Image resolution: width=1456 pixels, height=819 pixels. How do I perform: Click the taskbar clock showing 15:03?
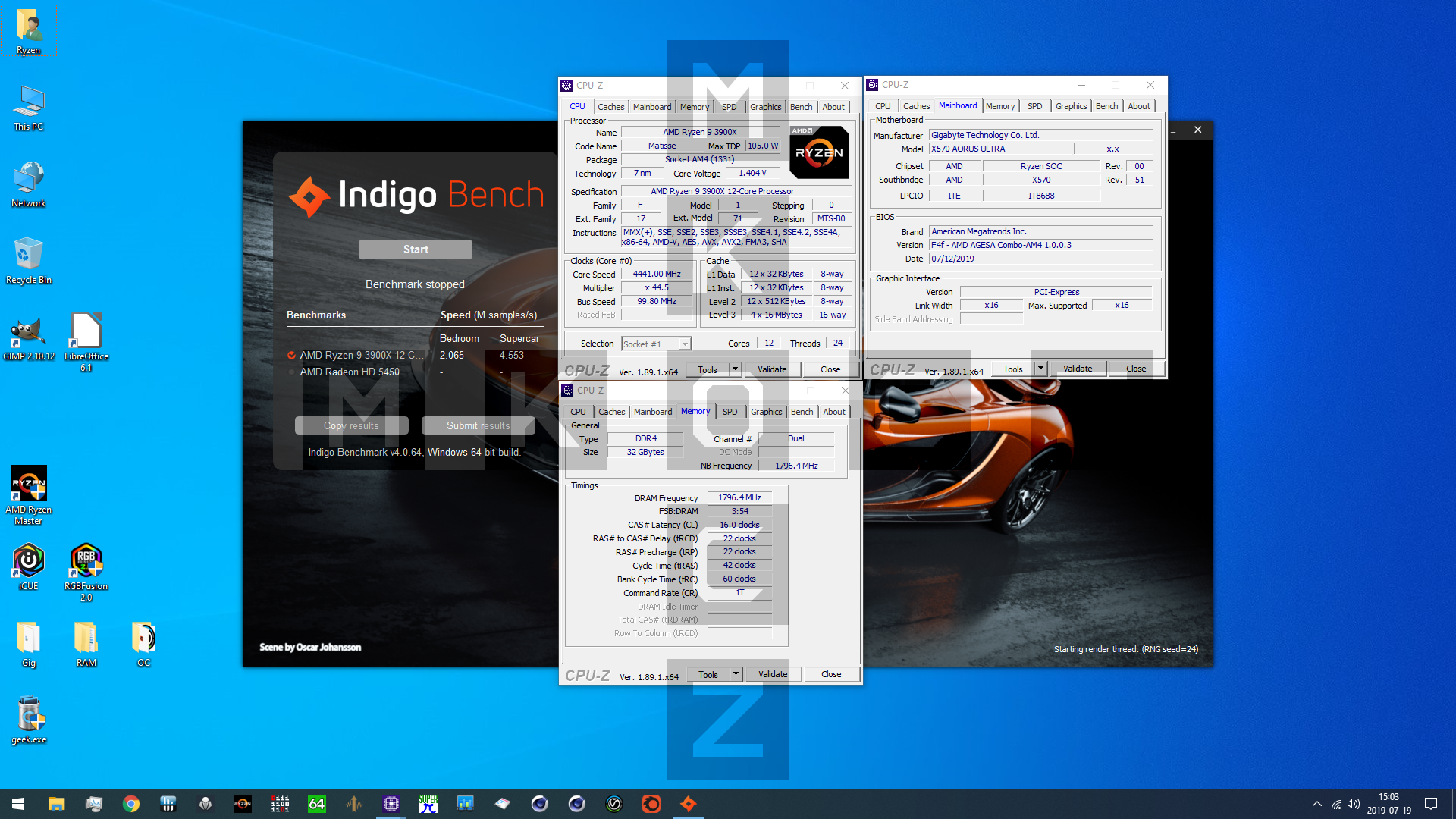(1389, 804)
